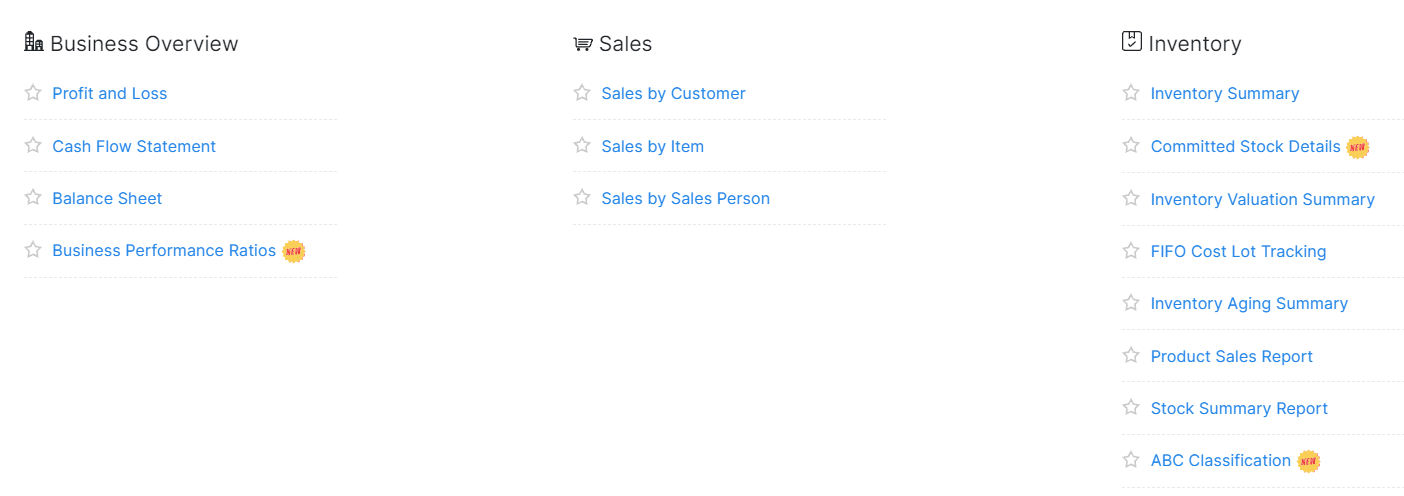Open the Product Sales Report link

tap(1231, 356)
